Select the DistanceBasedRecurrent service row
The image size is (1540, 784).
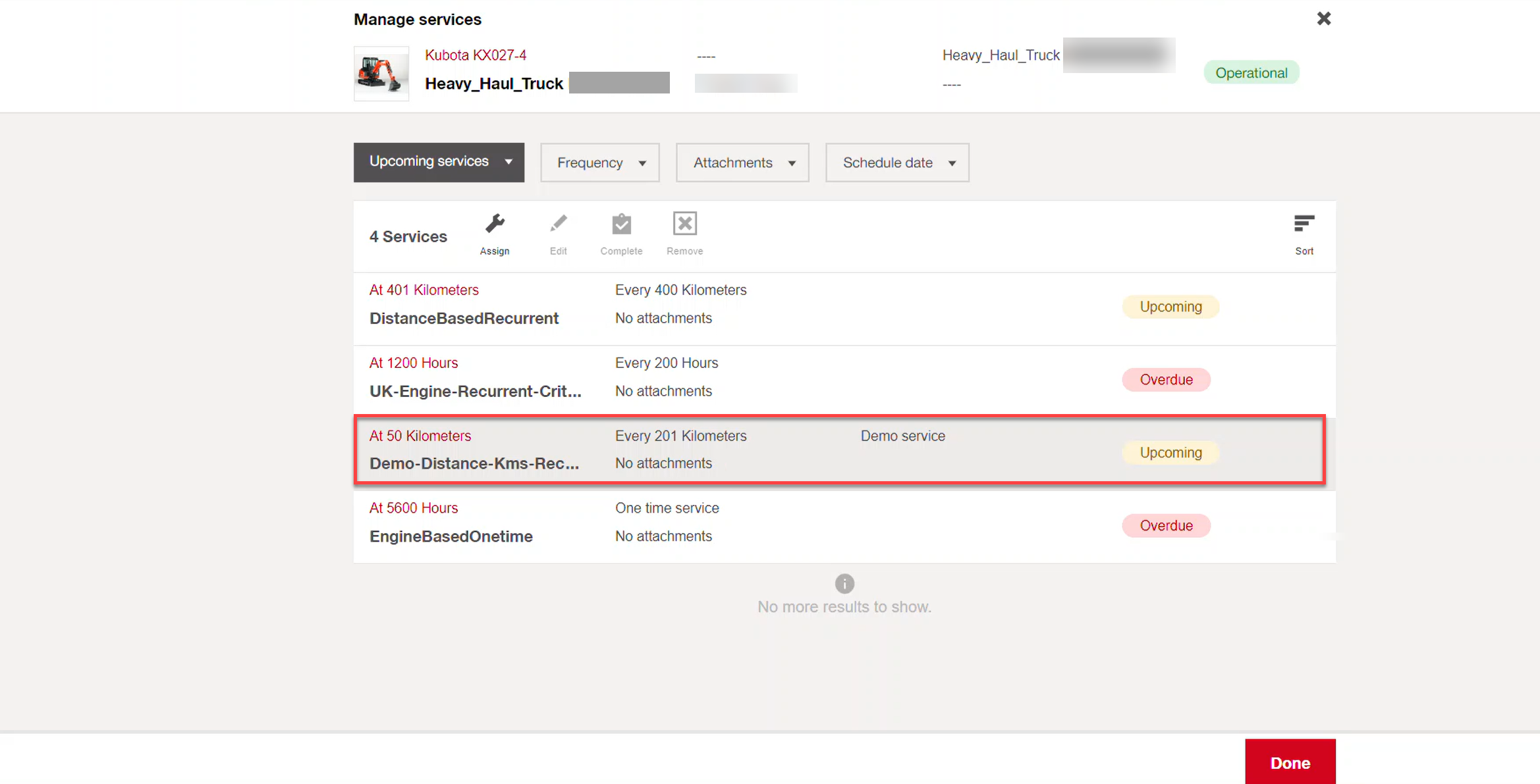click(x=464, y=319)
